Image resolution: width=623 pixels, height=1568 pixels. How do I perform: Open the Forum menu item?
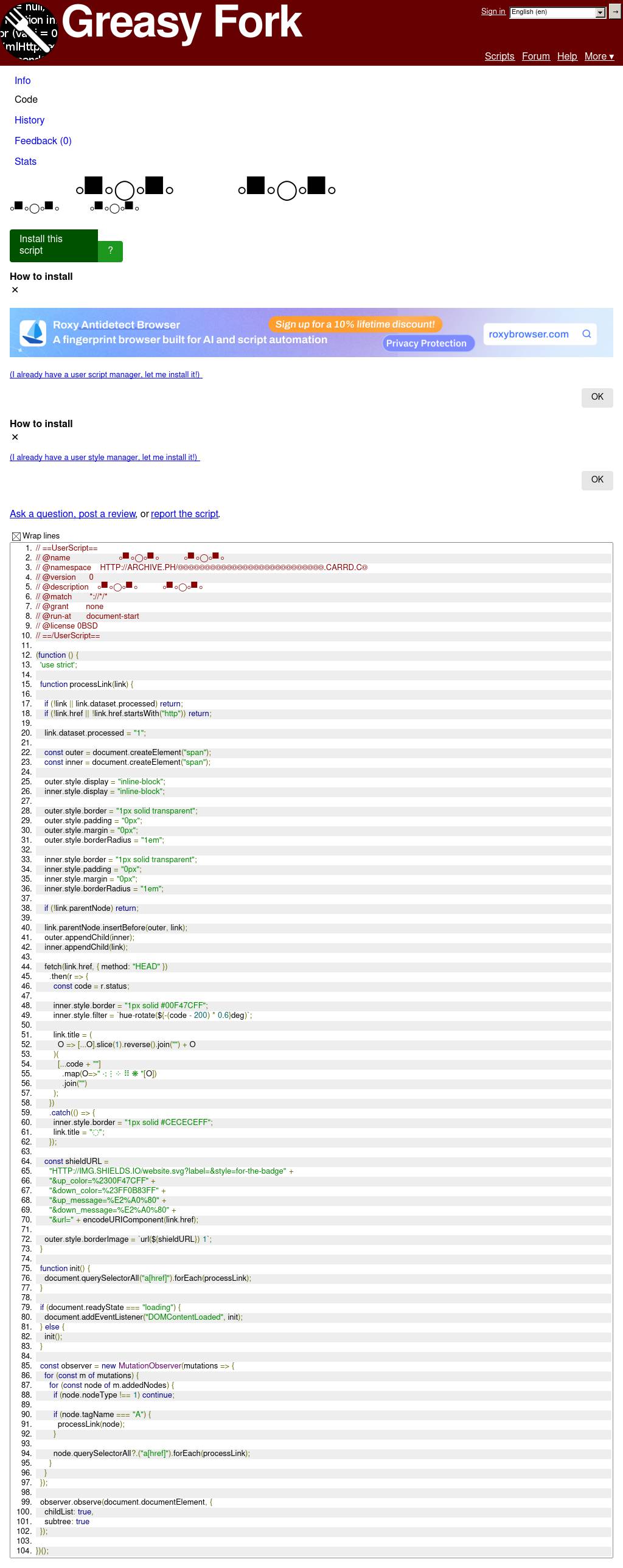535,57
